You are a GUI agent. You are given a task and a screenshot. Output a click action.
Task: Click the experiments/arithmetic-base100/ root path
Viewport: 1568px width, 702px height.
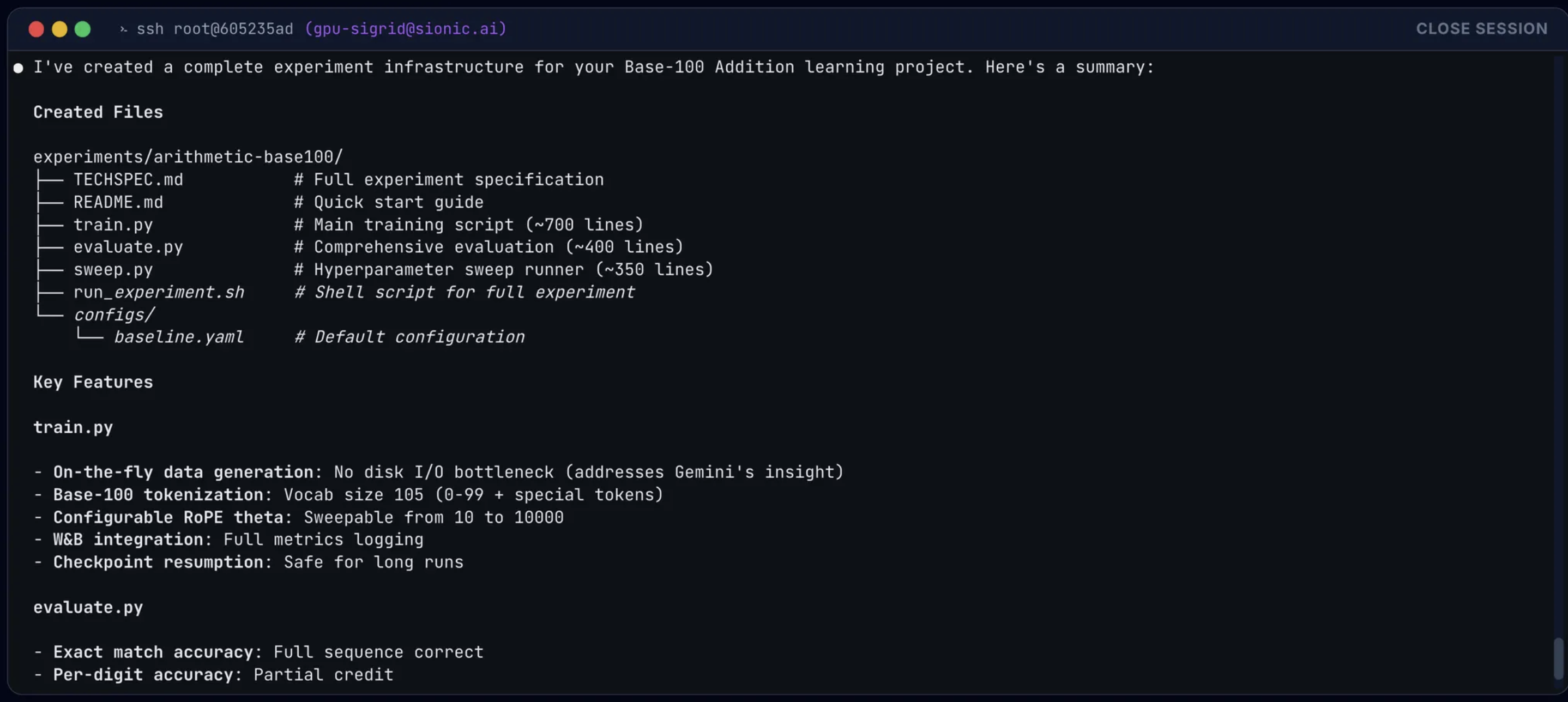pos(188,157)
